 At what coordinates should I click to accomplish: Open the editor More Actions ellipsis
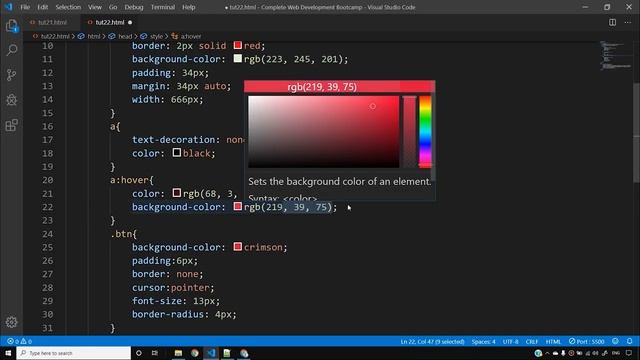pos(628,22)
